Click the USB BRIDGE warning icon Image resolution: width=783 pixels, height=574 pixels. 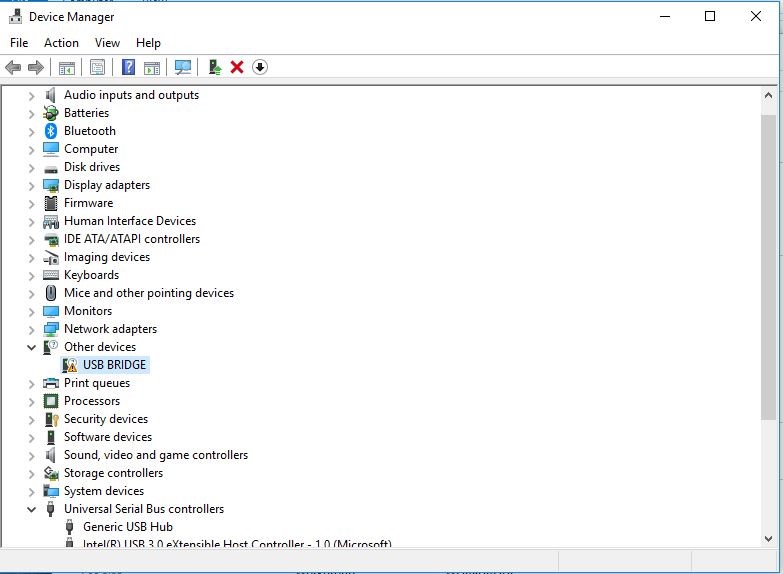[x=69, y=365]
